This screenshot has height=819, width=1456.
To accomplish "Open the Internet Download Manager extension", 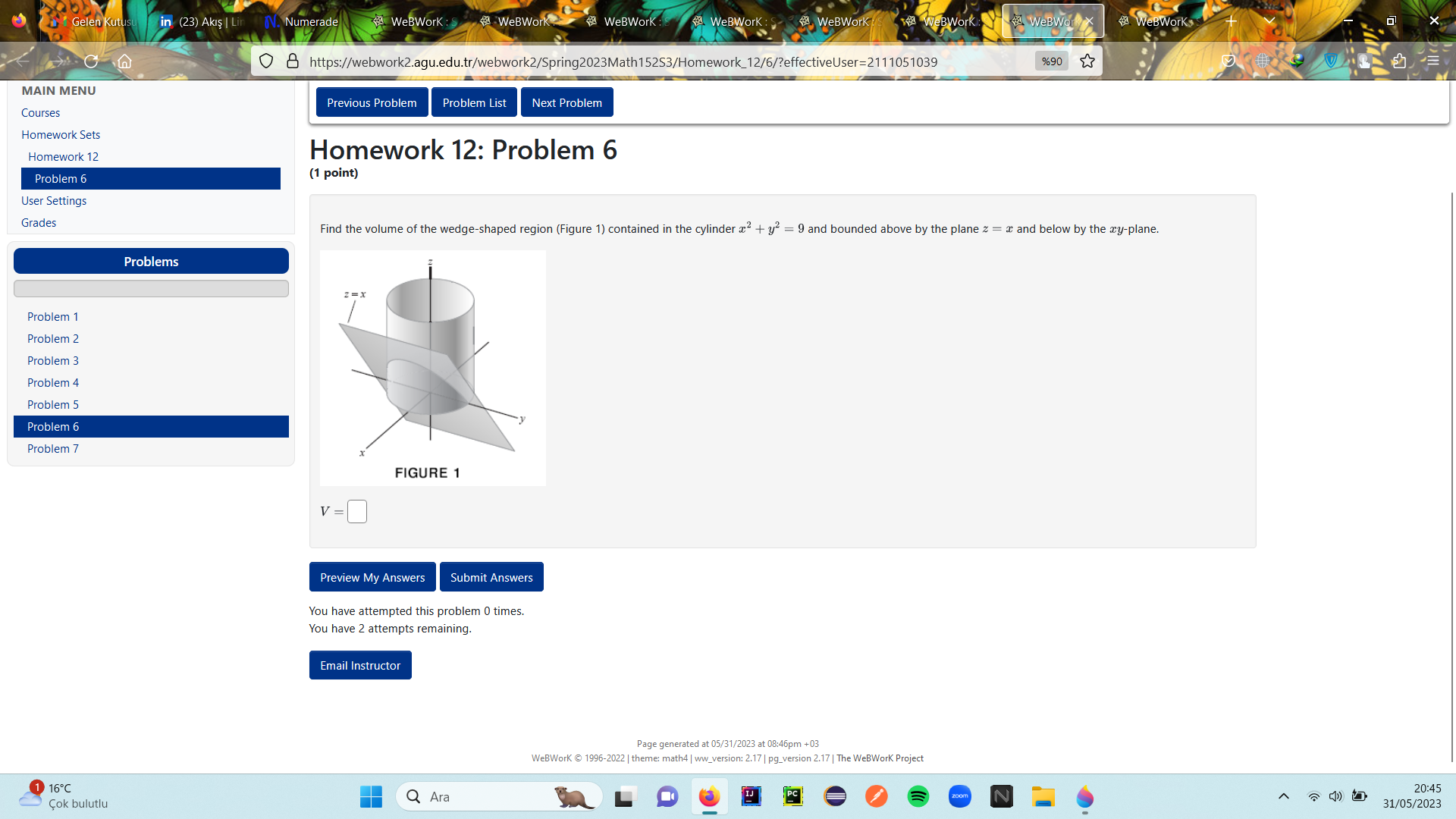I will click(1297, 61).
